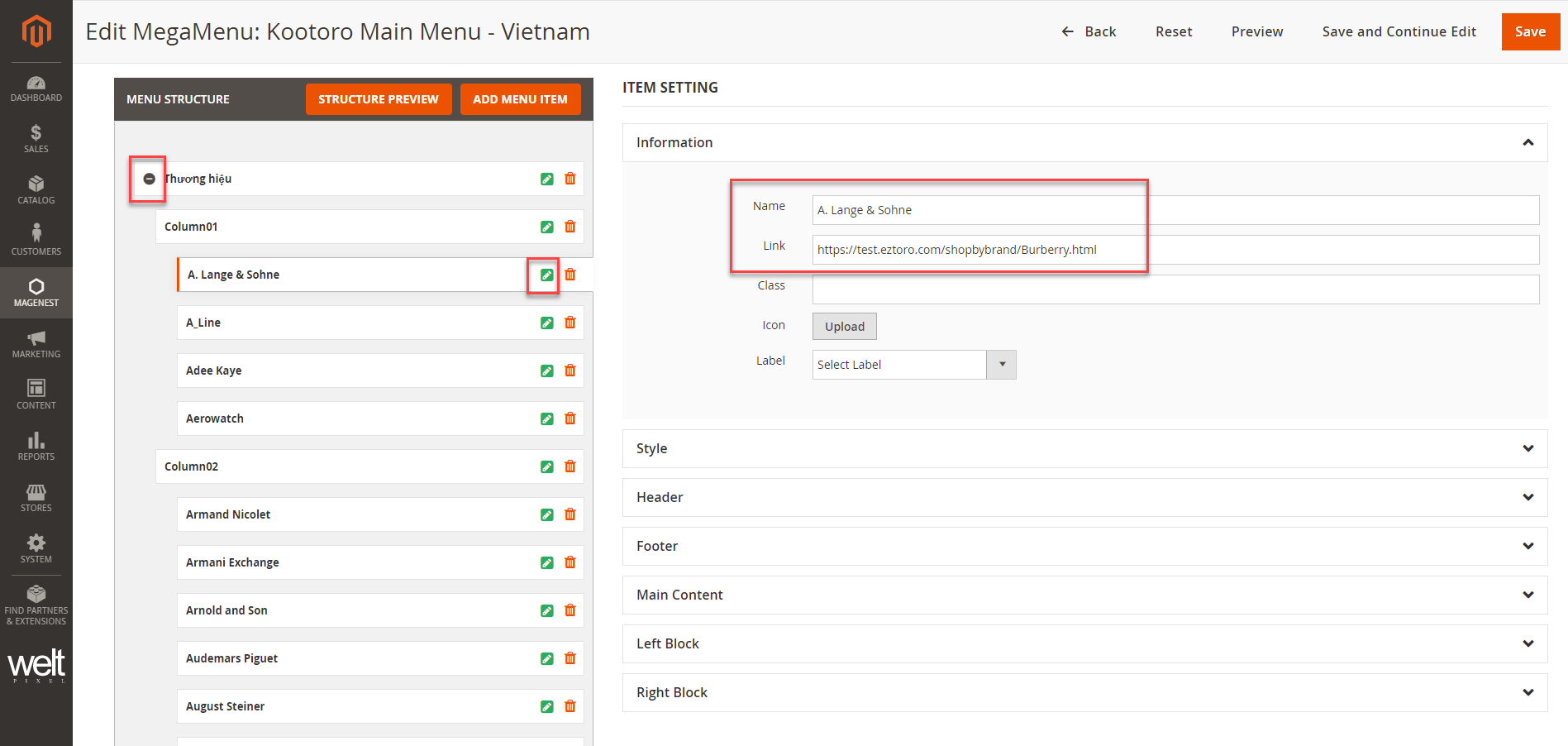
Task: Expand the Left Block section
Action: click(x=1084, y=643)
